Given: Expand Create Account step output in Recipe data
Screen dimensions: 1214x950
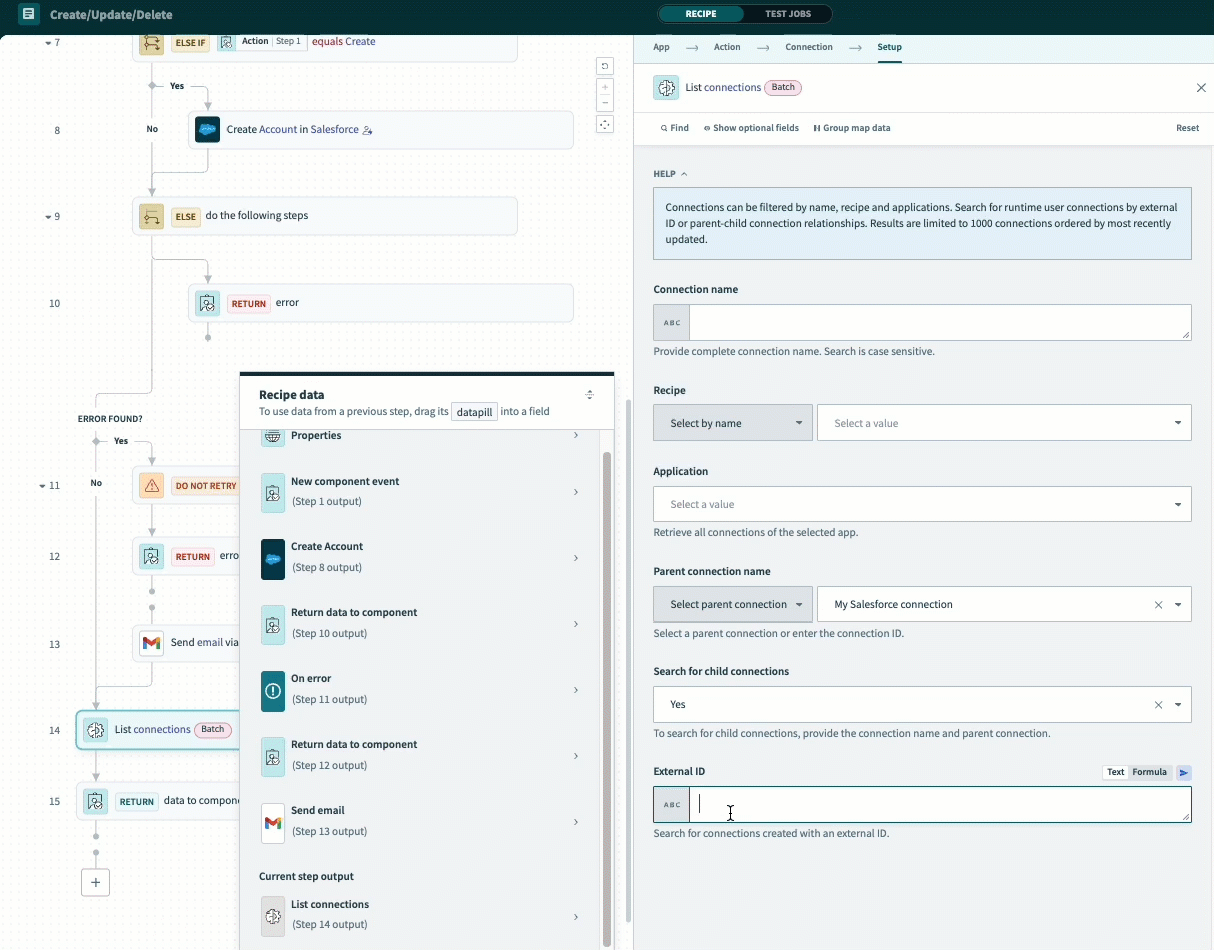Looking at the screenshot, I should [x=576, y=557].
